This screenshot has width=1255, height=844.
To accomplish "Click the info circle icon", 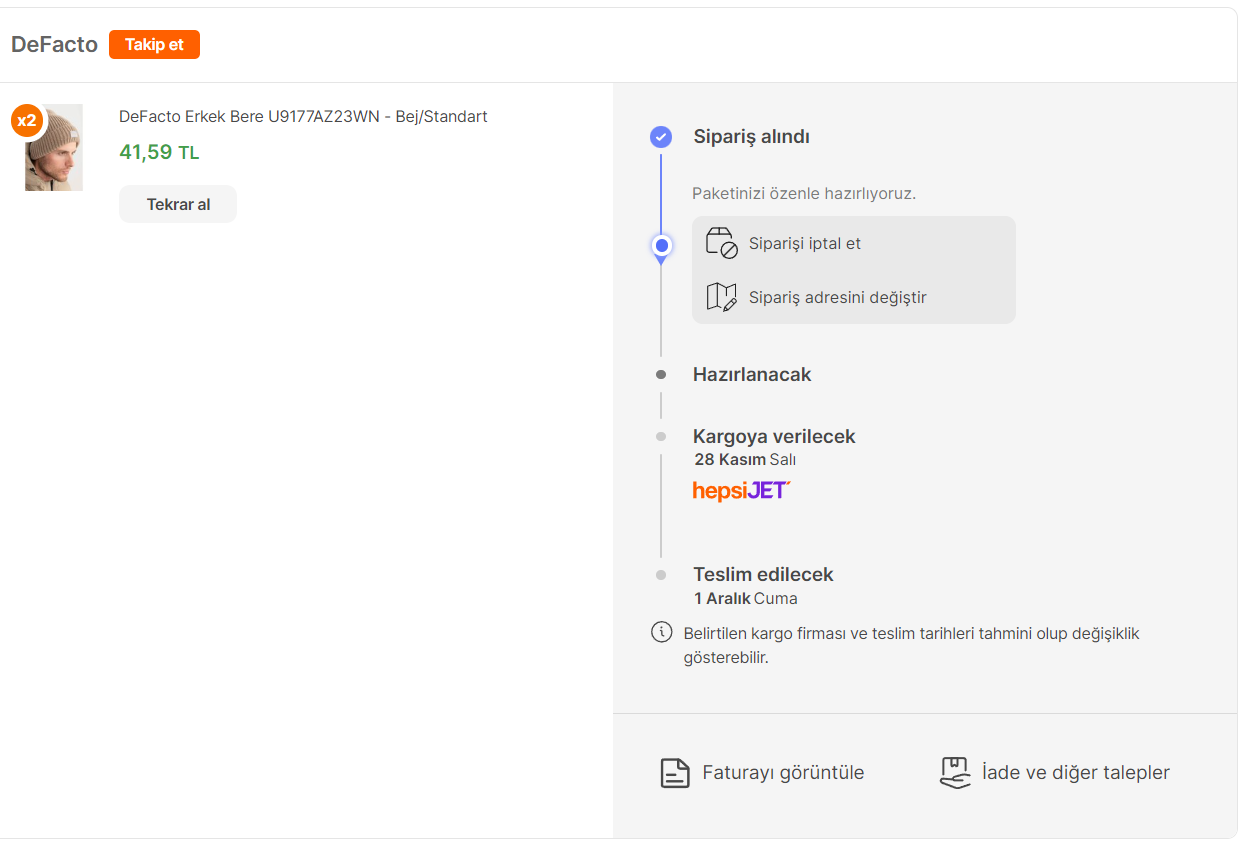I will (661, 632).
